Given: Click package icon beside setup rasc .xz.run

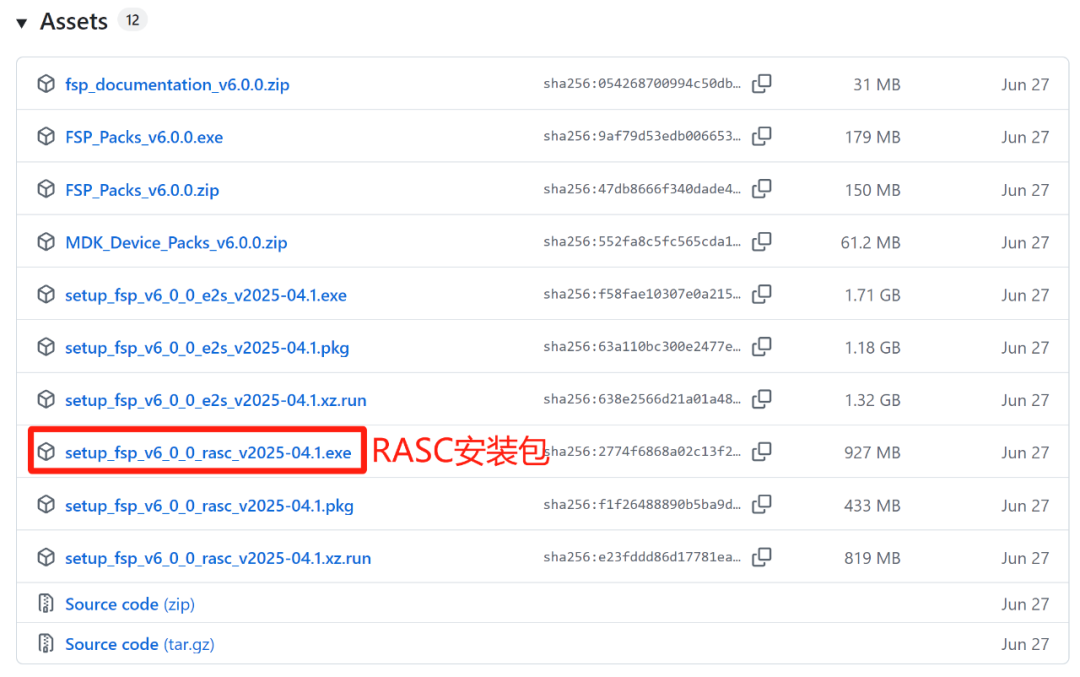Looking at the screenshot, I should [x=46, y=557].
